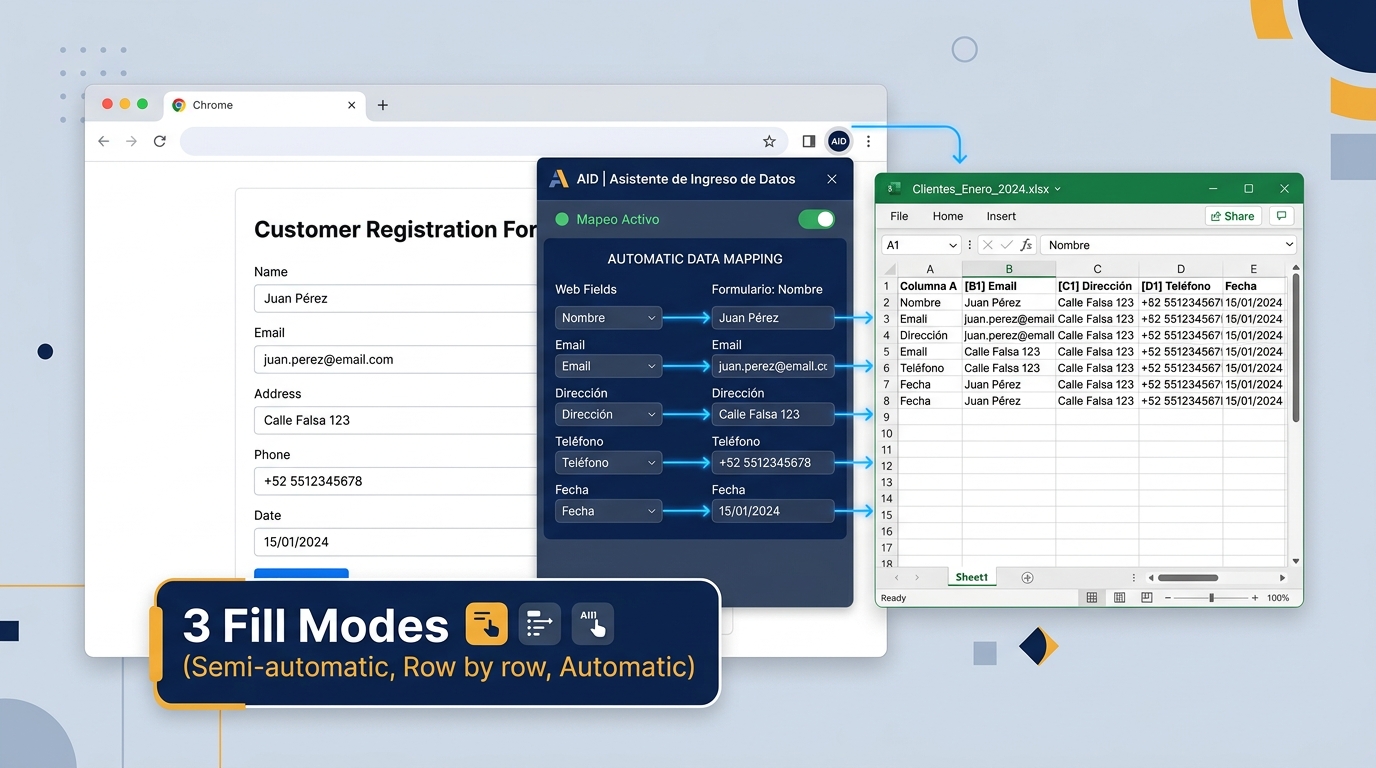Image resolution: width=1376 pixels, height=768 pixels.
Task: Open the Nombre web field dropdown
Action: pos(608,318)
